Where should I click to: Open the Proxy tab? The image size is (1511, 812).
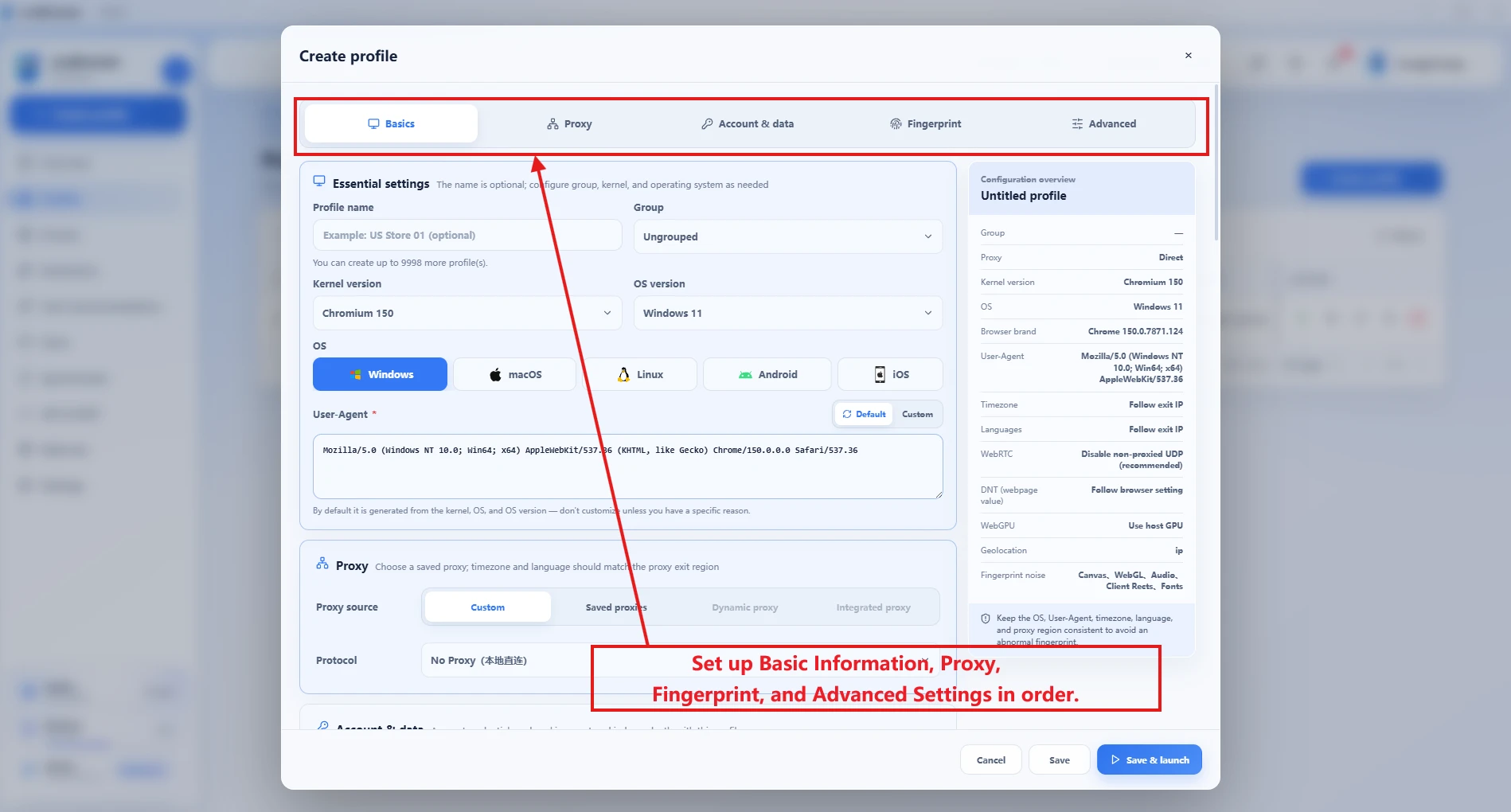pyautogui.click(x=569, y=123)
